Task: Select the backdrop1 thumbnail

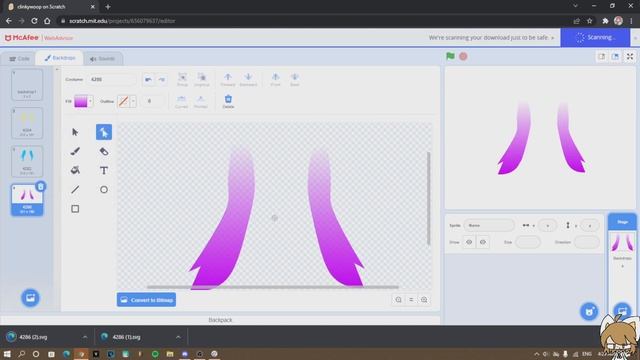Action: [x=27, y=84]
